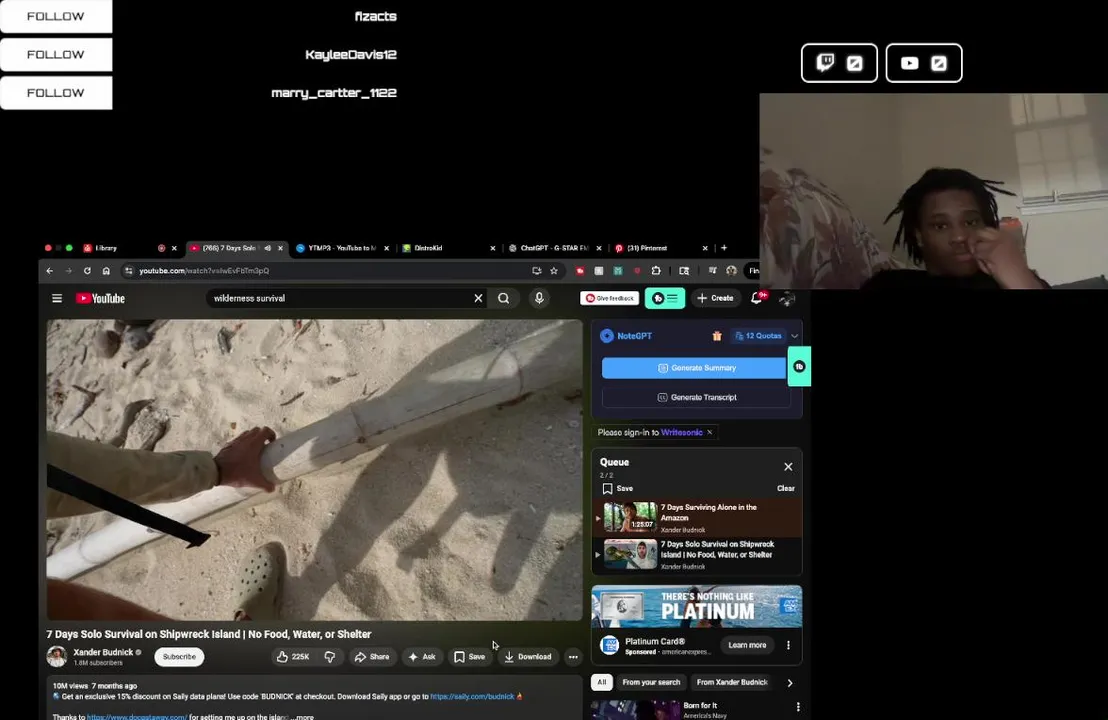The height and width of the screenshot is (720, 1108).
Task: Click the cast/install icon in address bar
Action: (536, 271)
